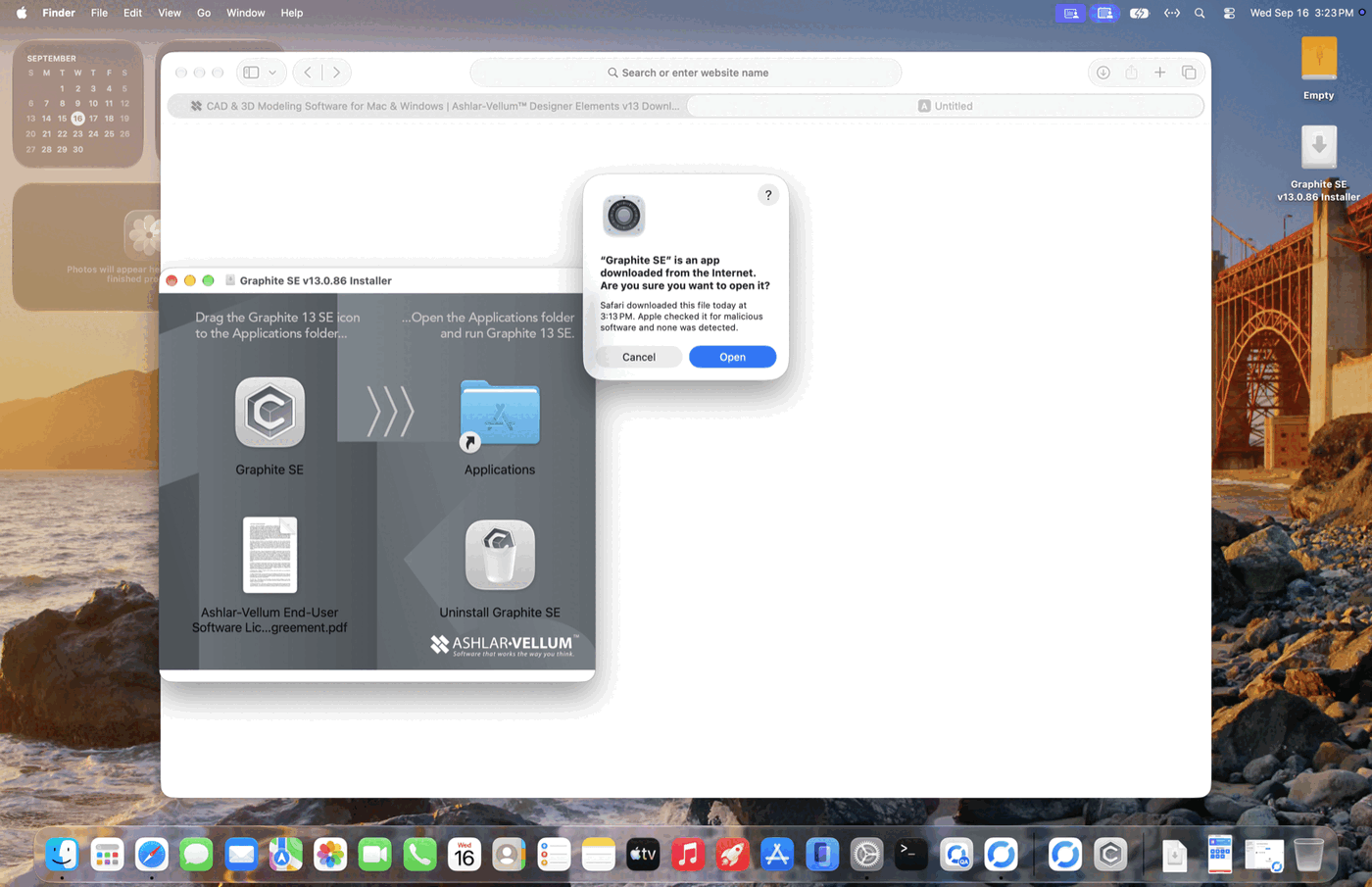Screen dimensions: 1372x887
Task: Click the date and time in the menu bar
Action: click(1301, 13)
